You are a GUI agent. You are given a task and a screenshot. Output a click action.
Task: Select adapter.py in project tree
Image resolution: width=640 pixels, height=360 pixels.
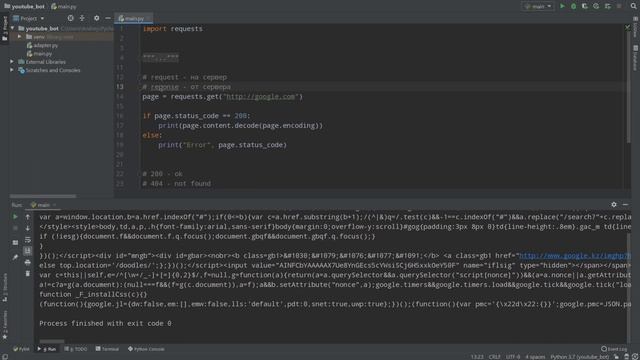(42, 45)
